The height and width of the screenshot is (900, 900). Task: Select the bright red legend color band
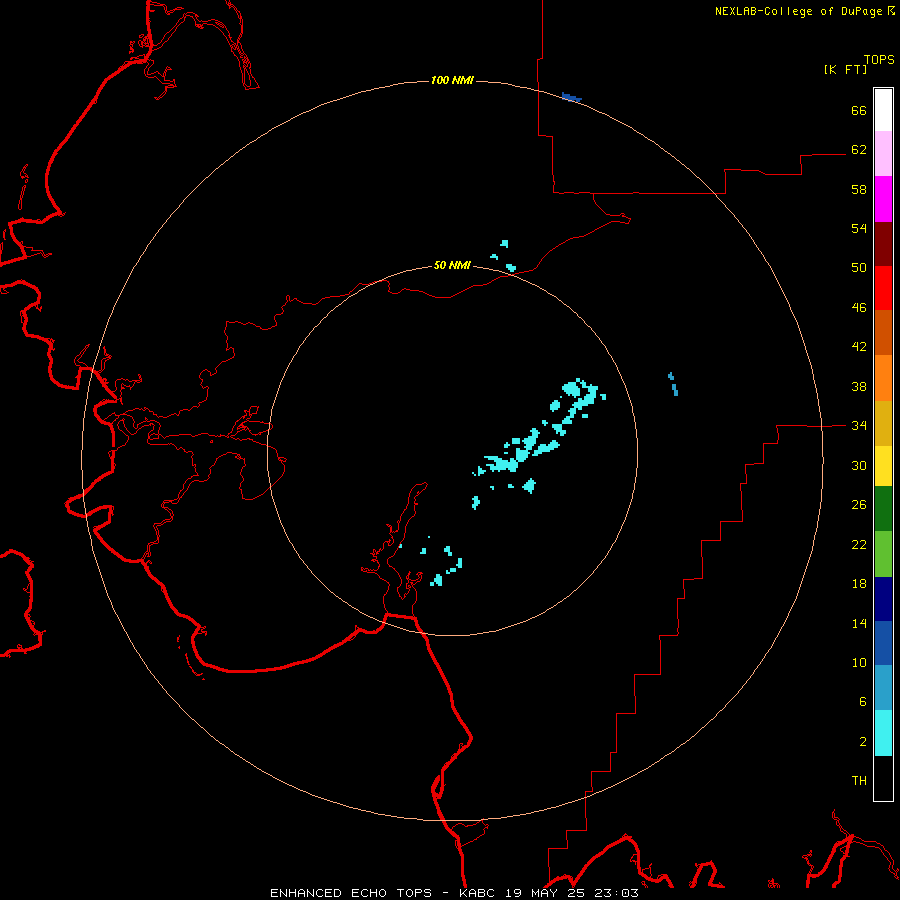(x=883, y=288)
